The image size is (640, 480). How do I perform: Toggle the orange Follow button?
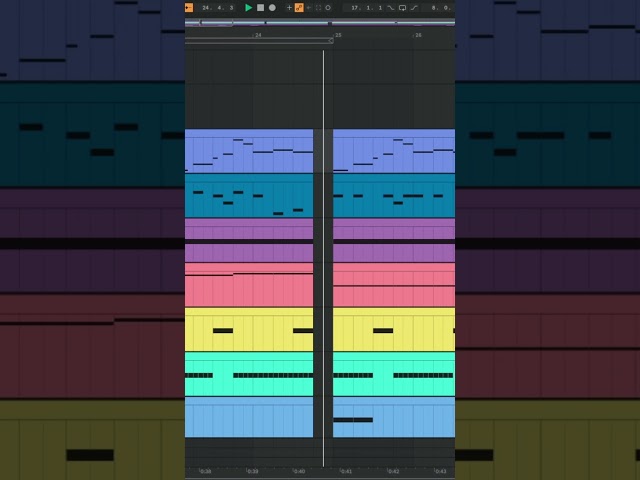click(x=189, y=7)
